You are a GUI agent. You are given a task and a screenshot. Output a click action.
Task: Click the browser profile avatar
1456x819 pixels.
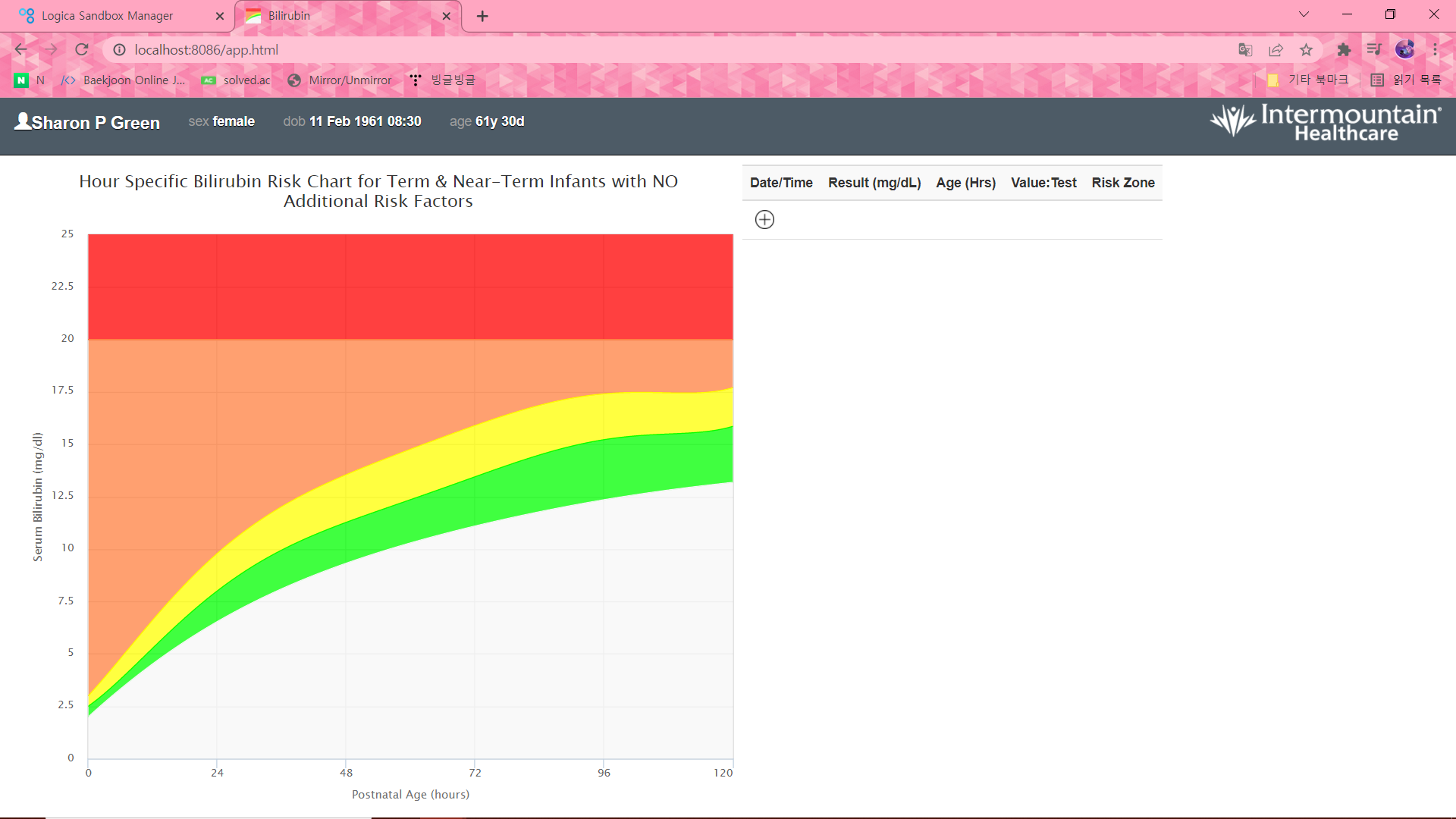coord(1404,50)
